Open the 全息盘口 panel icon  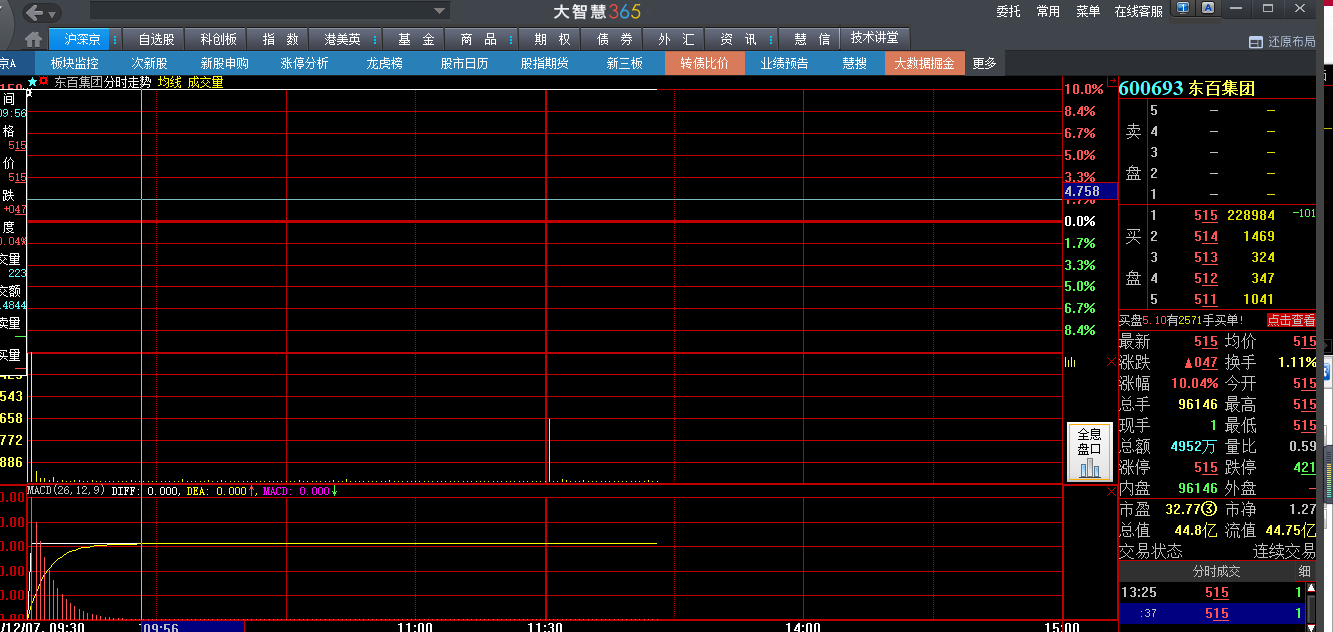[x=1089, y=452]
